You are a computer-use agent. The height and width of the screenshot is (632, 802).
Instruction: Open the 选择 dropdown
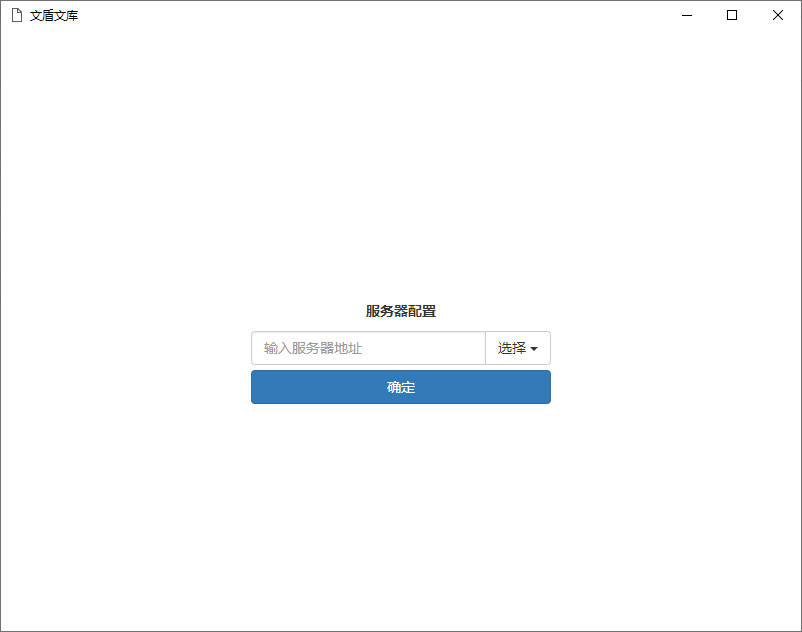[518, 348]
